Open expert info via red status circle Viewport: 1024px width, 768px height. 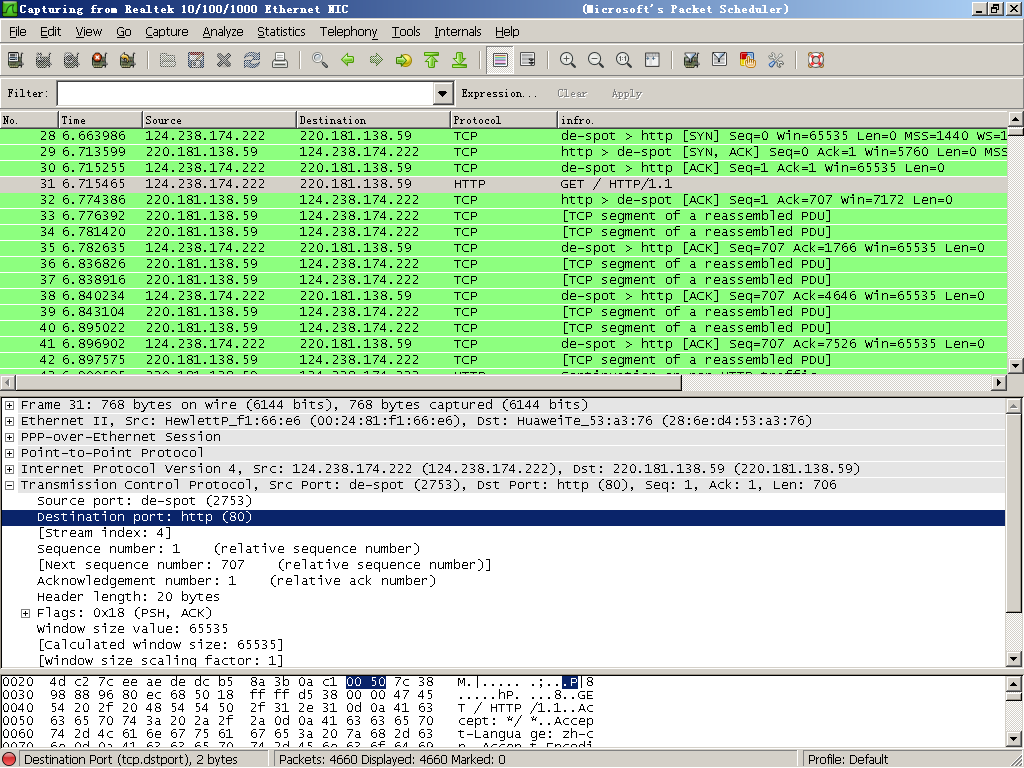click(10, 760)
